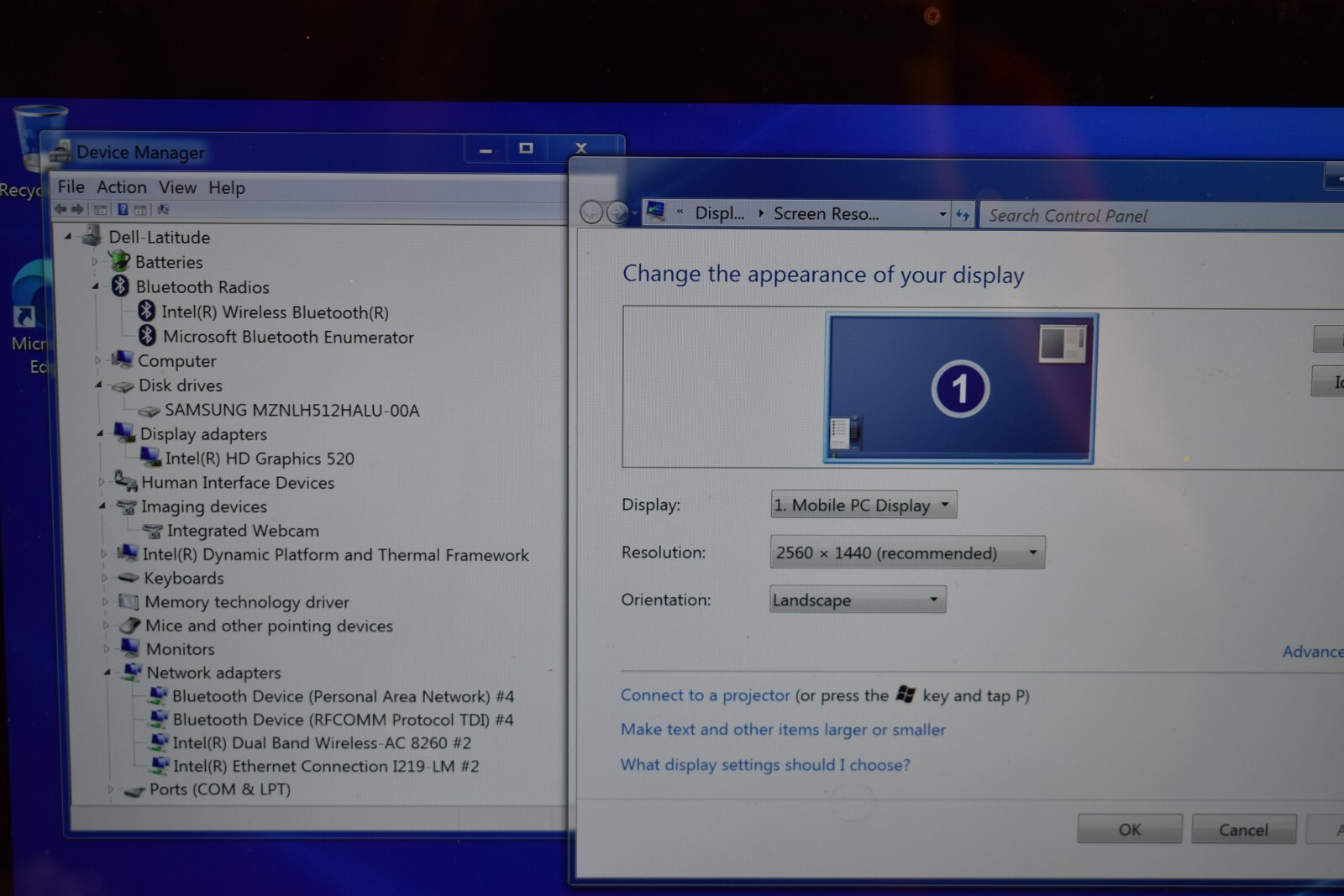Collapse the Dell-Latitude root node
The width and height of the screenshot is (1344, 896).
68,237
